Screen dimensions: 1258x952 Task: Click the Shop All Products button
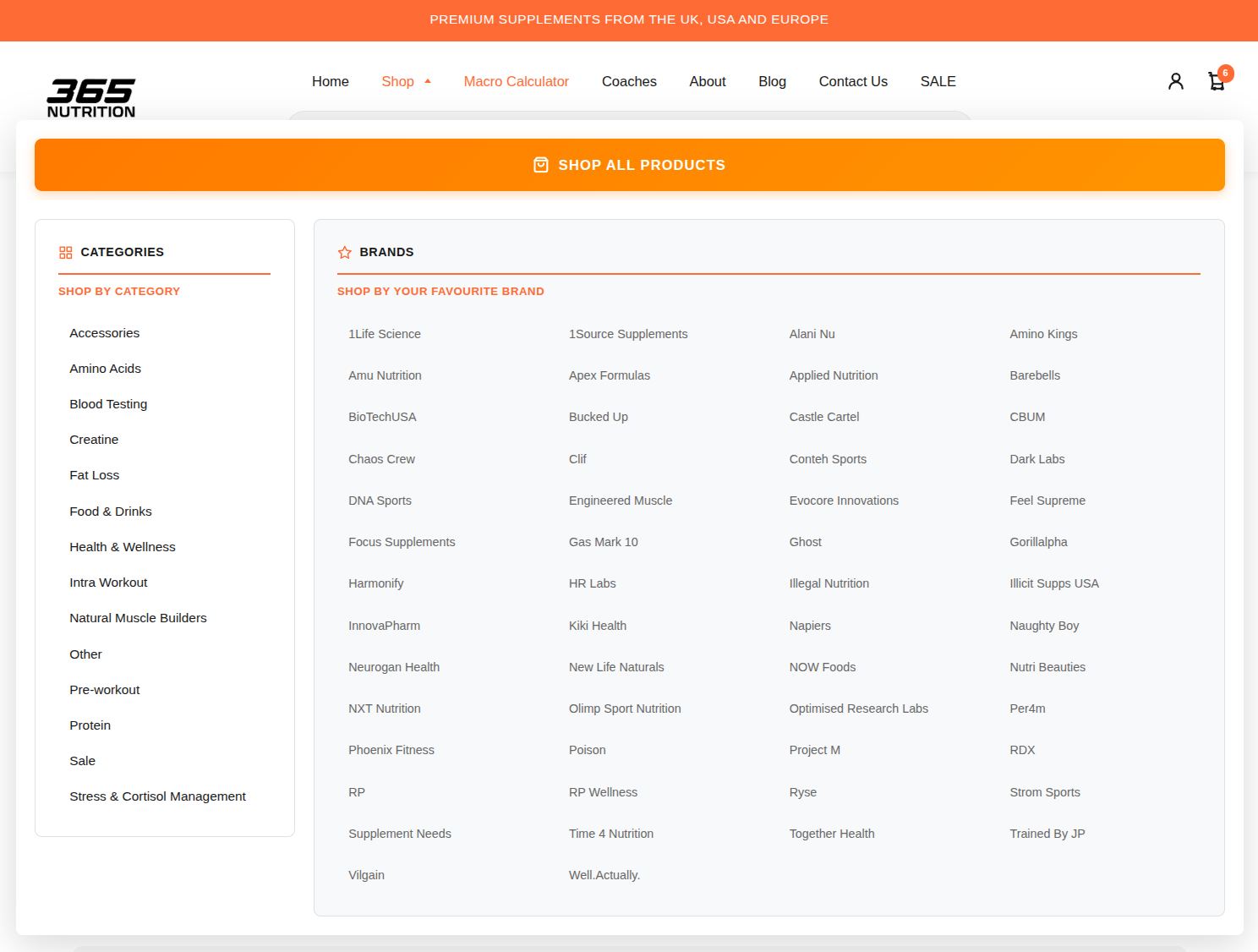tap(630, 165)
